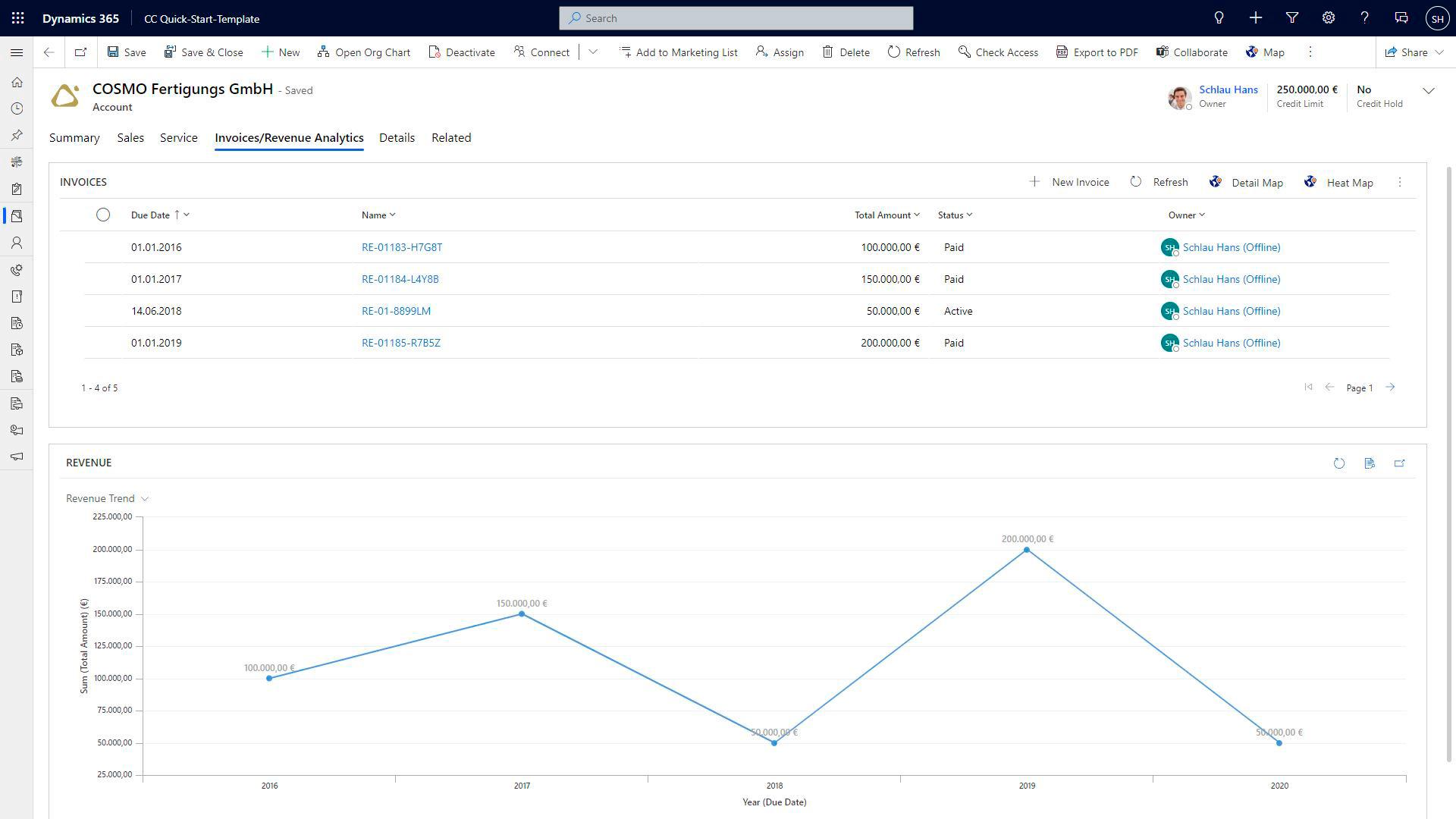Screen dimensions: 1456x819
Task: Navigate to next page using arrow
Action: pyautogui.click(x=1392, y=387)
